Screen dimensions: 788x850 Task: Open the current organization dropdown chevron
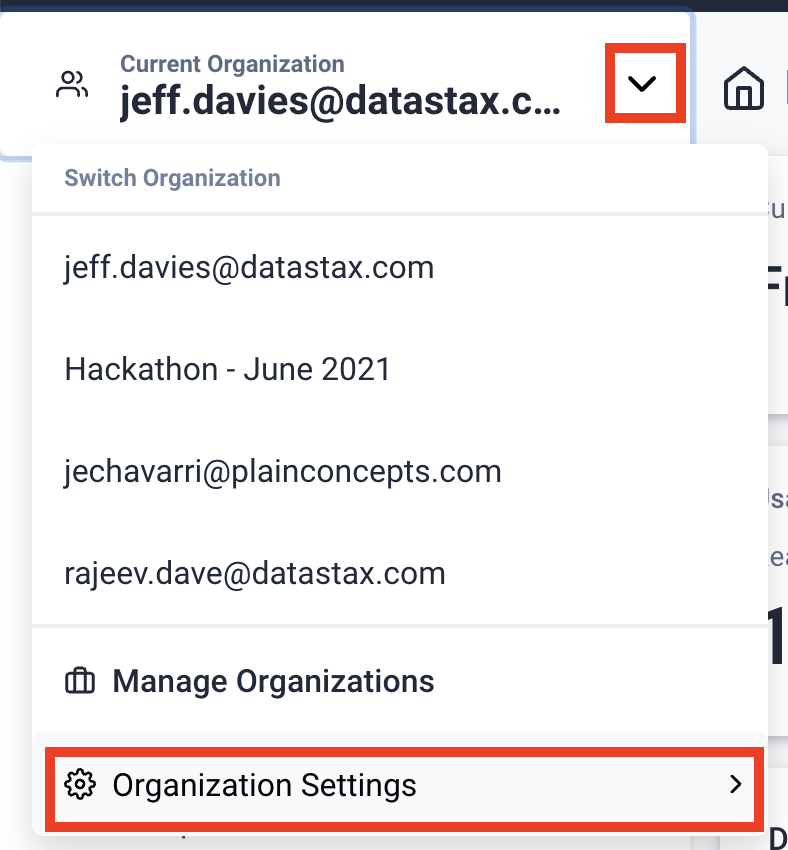click(642, 83)
